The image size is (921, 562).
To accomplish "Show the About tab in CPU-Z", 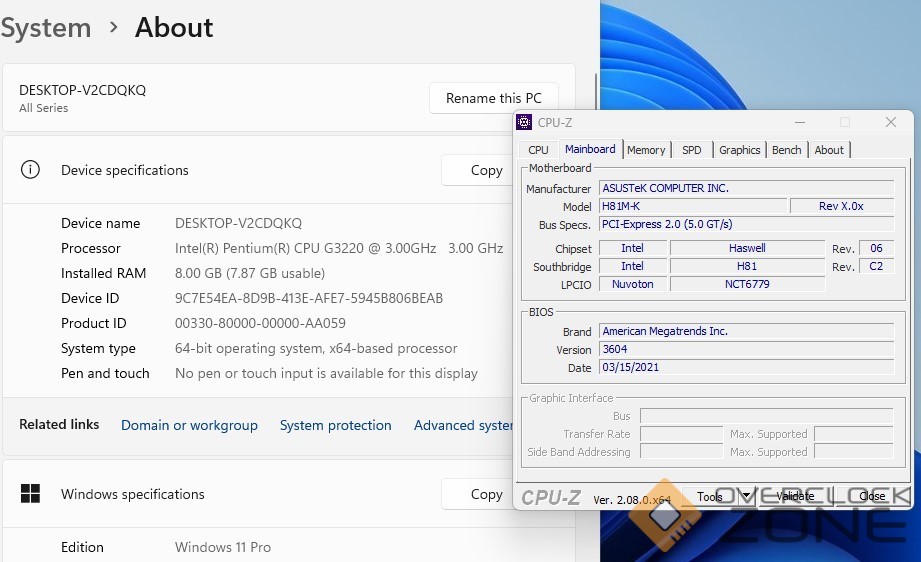I will pyautogui.click(x=829, y=150).
